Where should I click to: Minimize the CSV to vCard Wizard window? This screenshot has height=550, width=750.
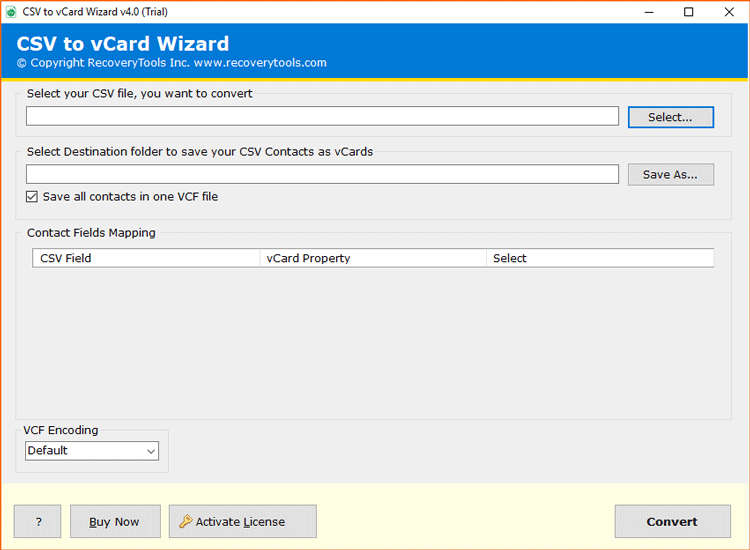tap(649, 12)
